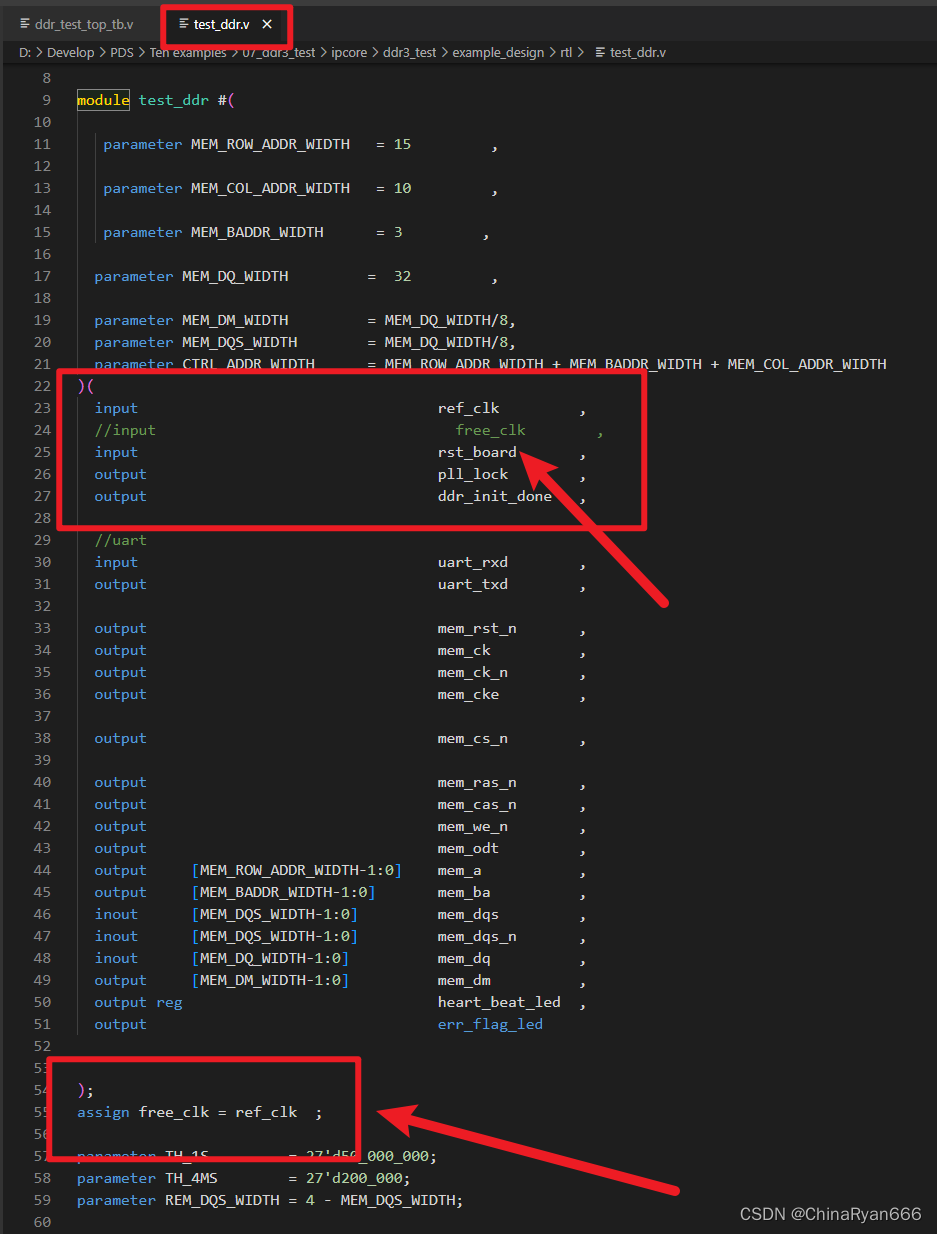The image size is (937, 1234).
Task: Click uart_txd port name
Action: pyautogui.click(x=473, y=584)
